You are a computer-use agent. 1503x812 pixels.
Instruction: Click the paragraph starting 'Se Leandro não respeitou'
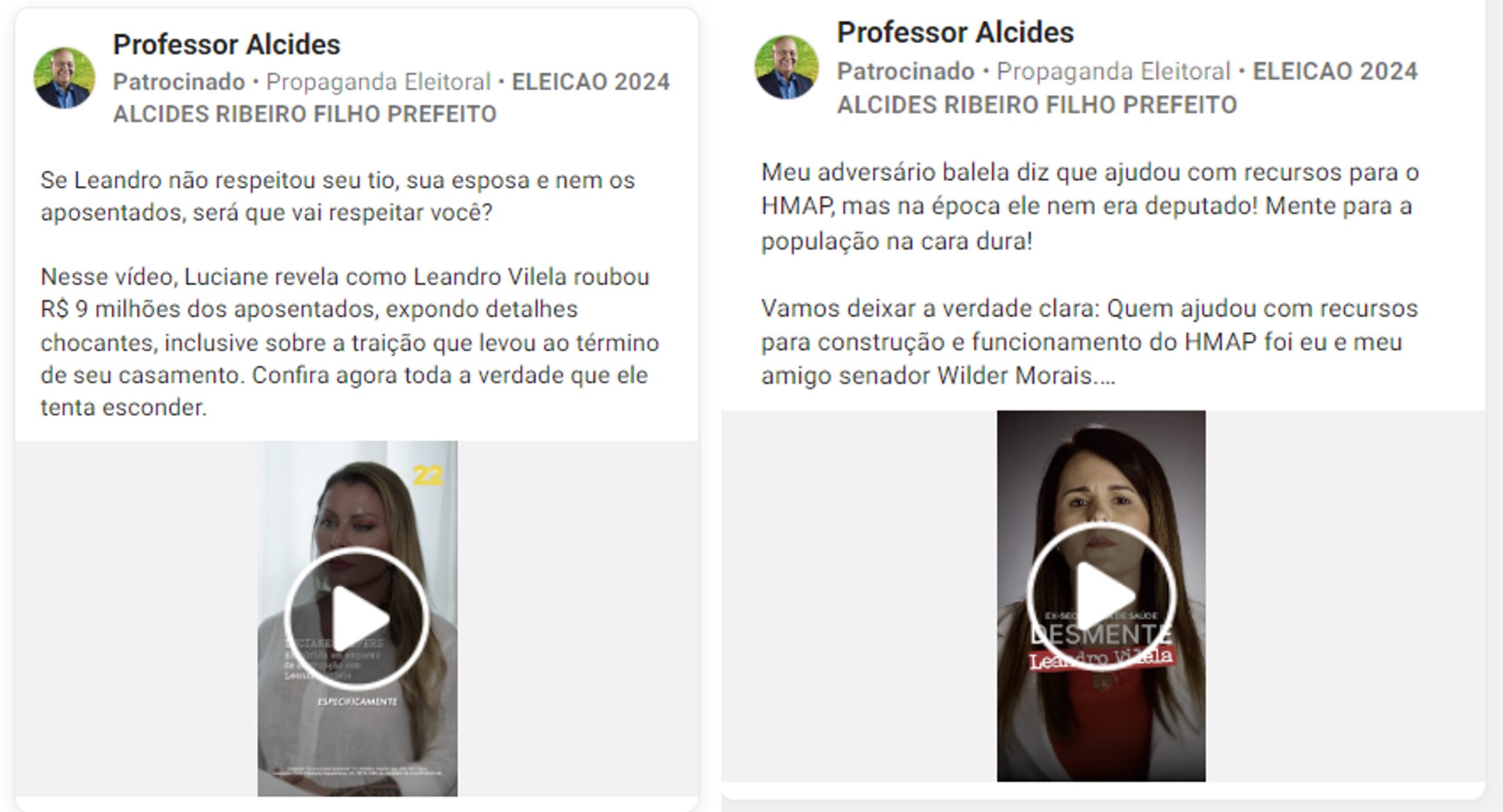(338, 196)
